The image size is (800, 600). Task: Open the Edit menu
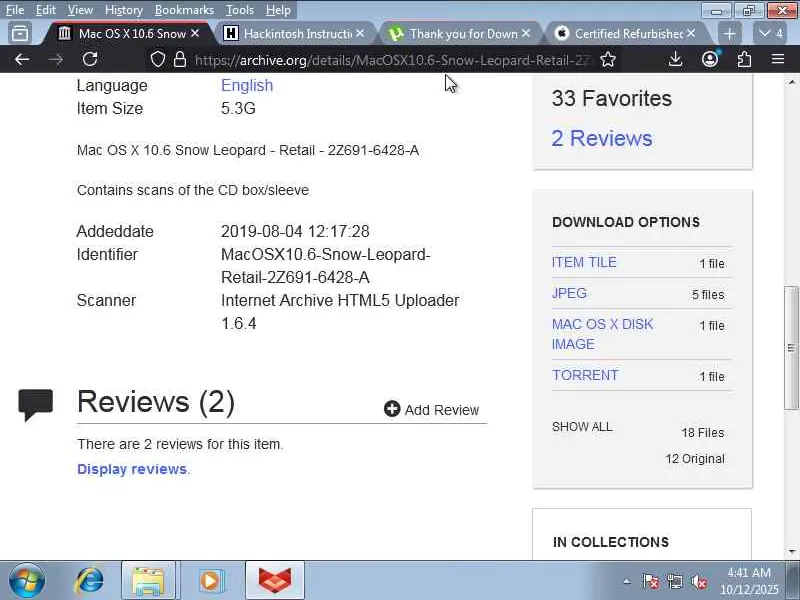coord(45,10)
